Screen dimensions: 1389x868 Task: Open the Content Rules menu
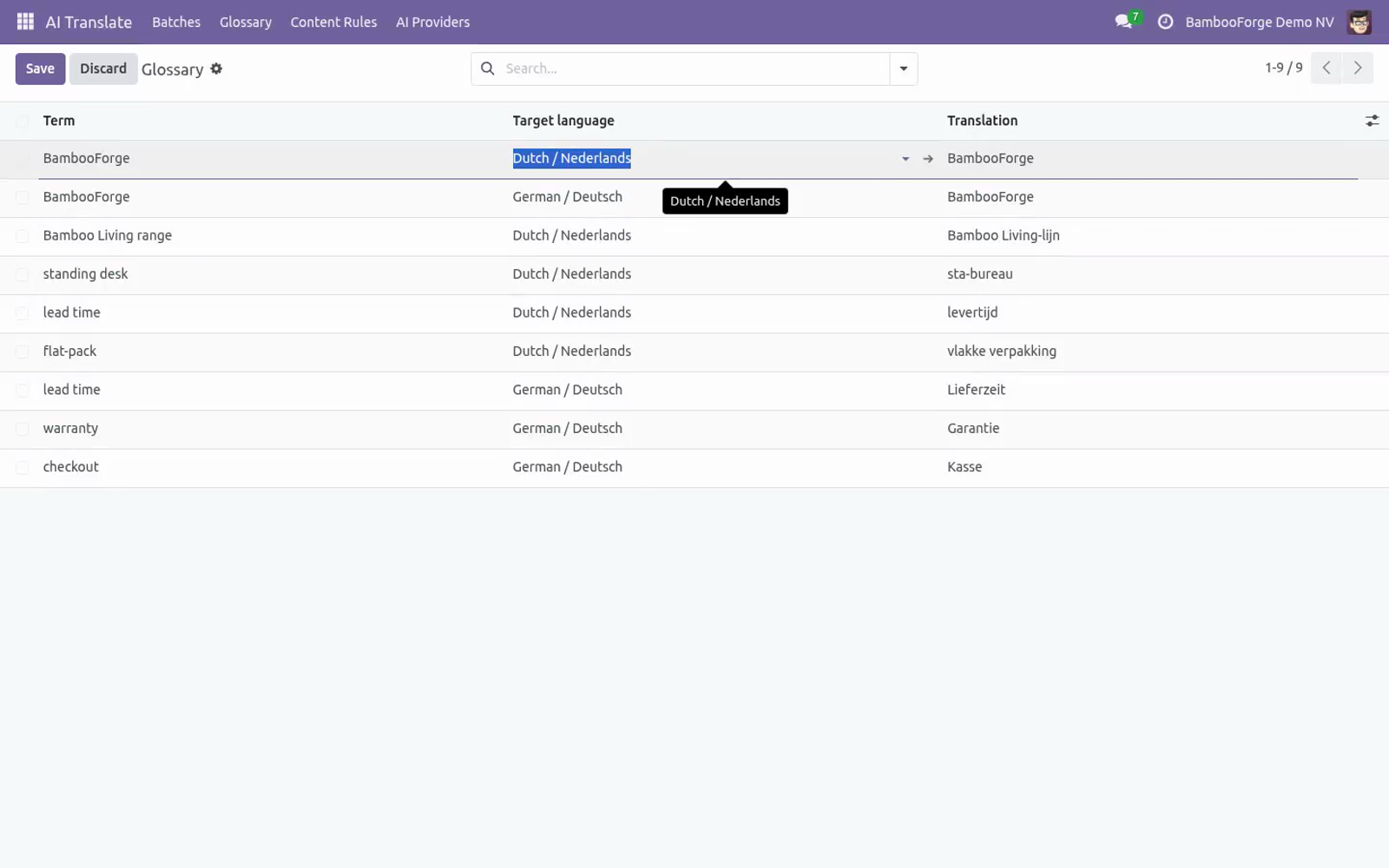point(333,22)
